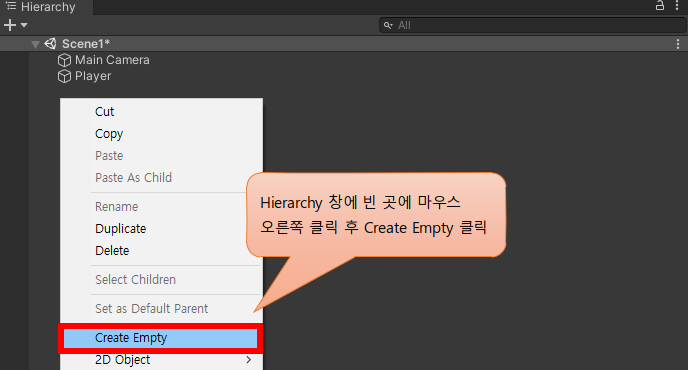Choose Copy from the context menu
This screenshot has height=370, width=688.
click(109, 133)
